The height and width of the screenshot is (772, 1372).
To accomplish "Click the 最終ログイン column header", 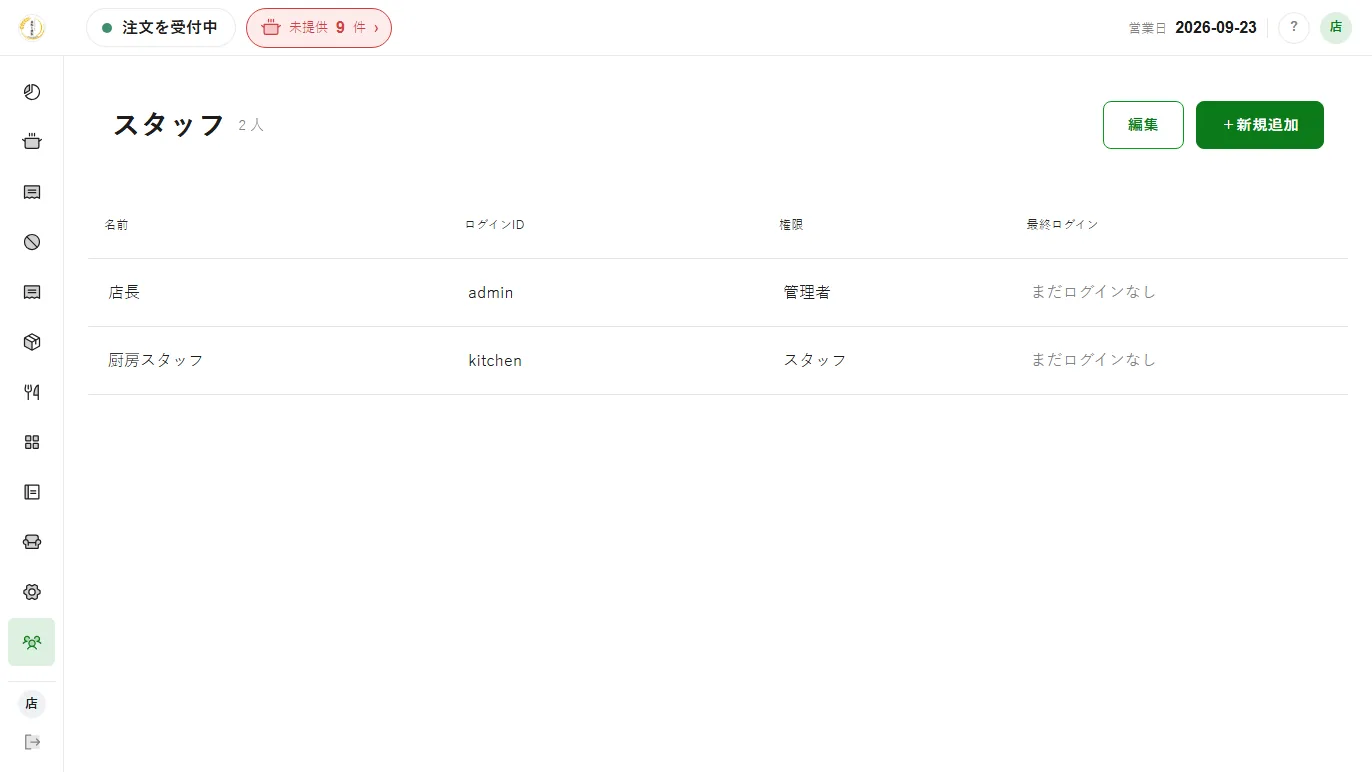I will pos(1062,225).
